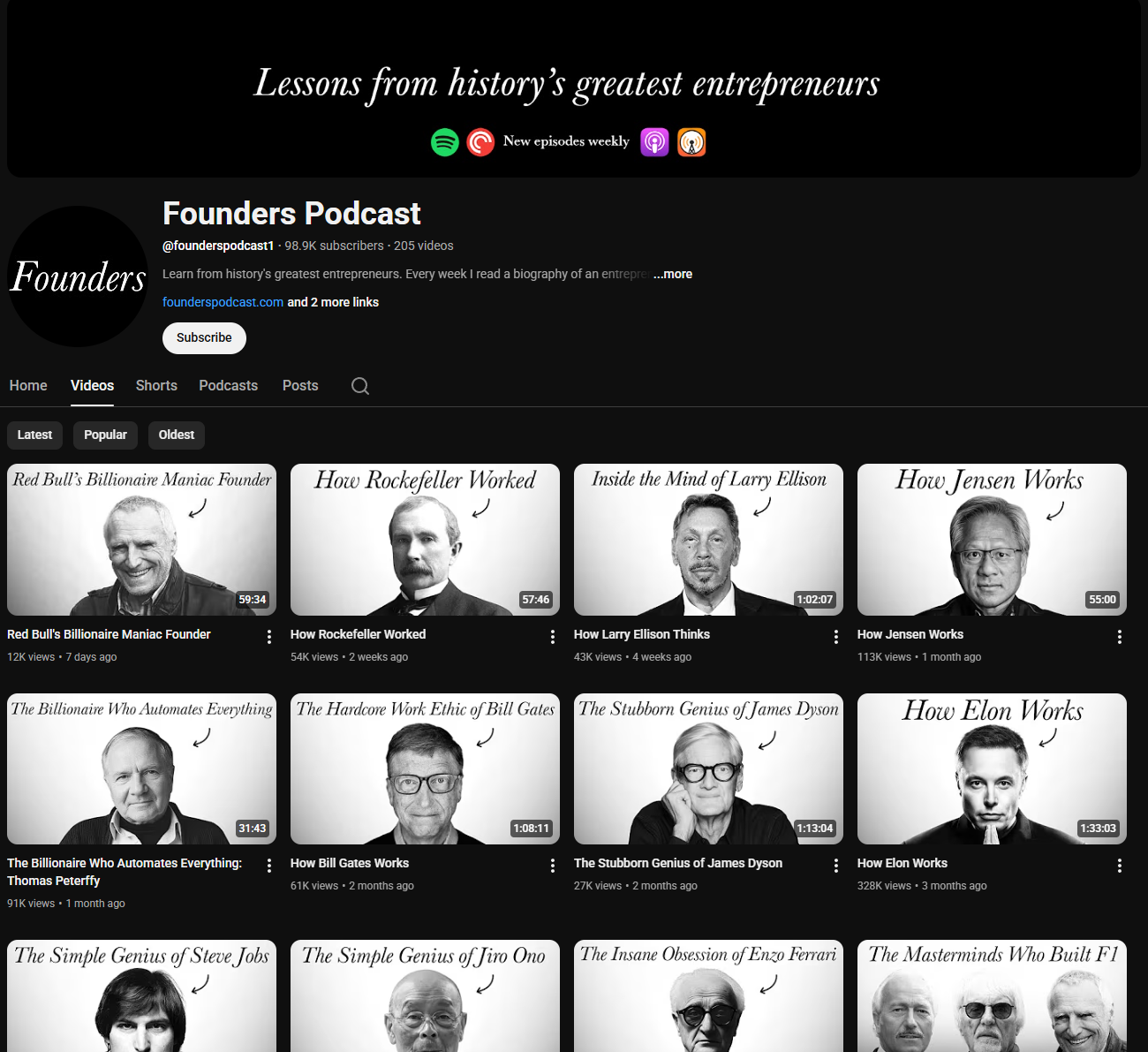Select the Popular sort chip
The height and width of the screenshot is (1052, 1148).
tap(105, 435)
